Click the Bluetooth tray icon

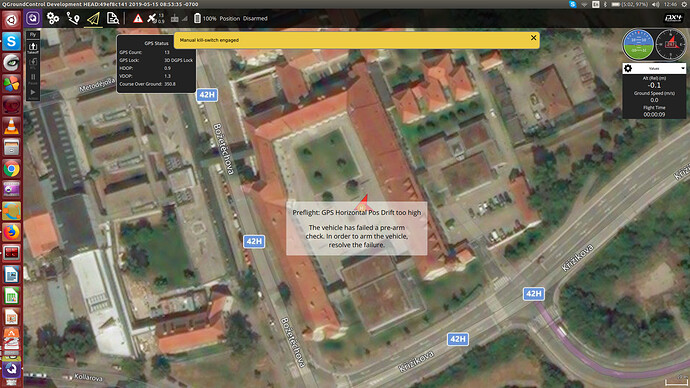point(606,4)
